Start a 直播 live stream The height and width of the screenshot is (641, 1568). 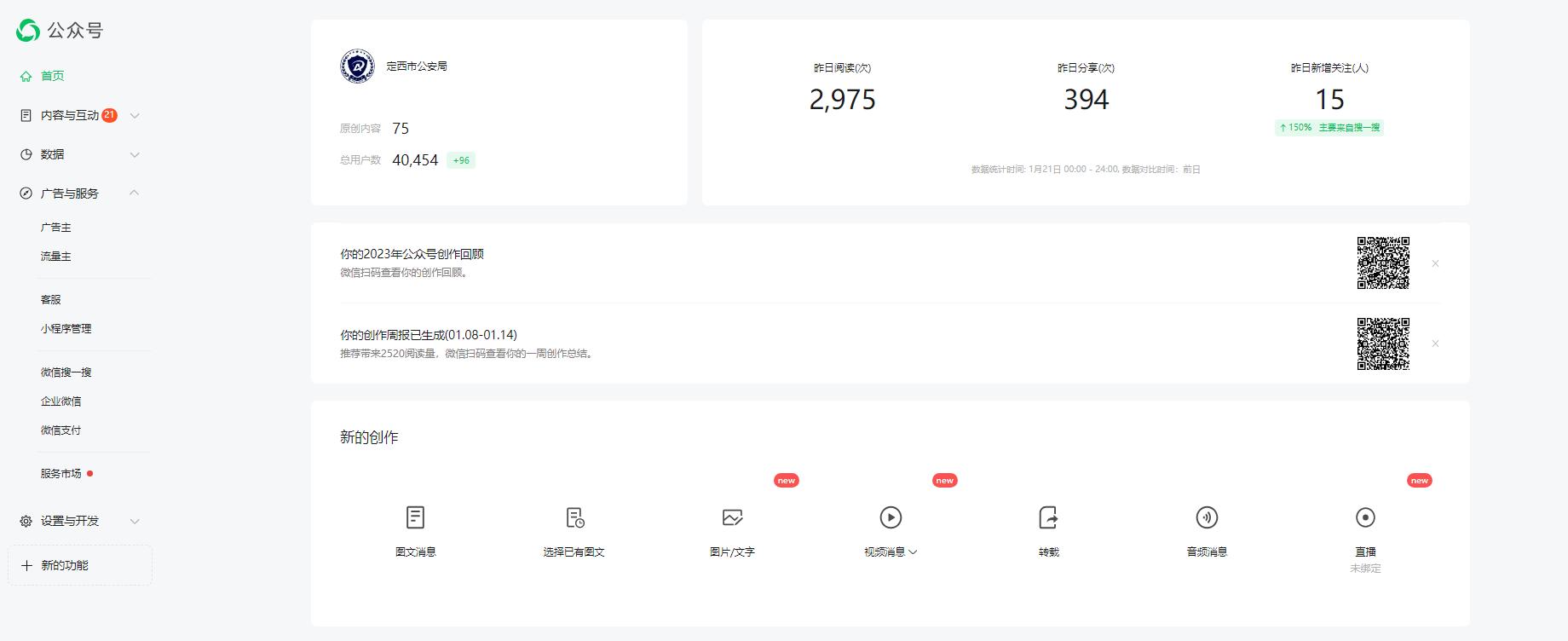tap(1365, 517)
